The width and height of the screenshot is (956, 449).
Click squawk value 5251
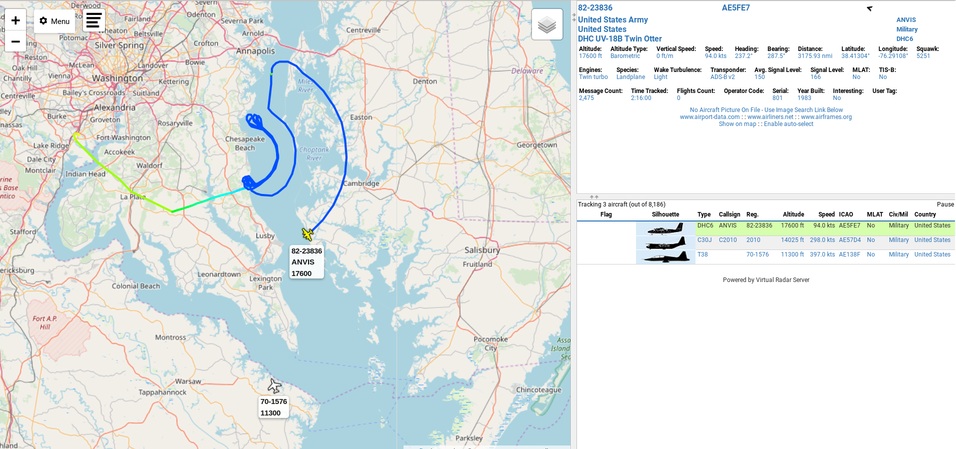tap(924, 56)
